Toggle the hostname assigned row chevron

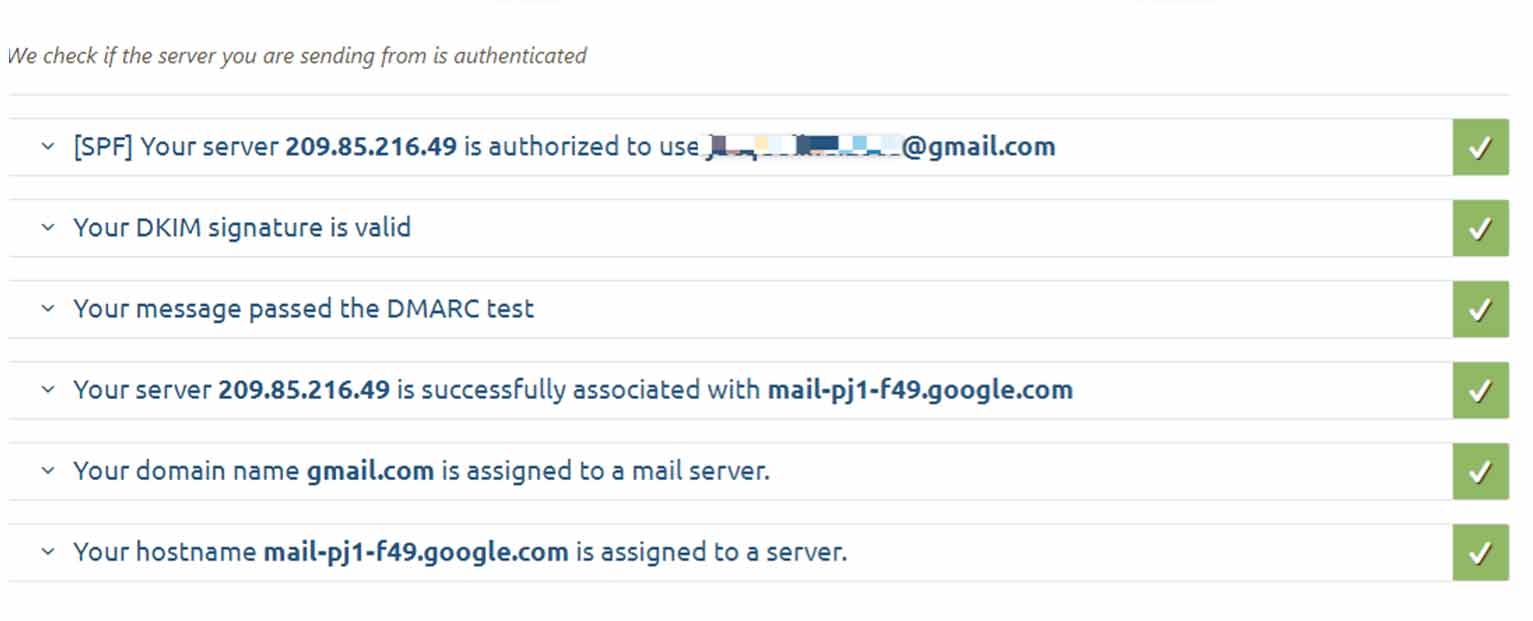(47, 552)
